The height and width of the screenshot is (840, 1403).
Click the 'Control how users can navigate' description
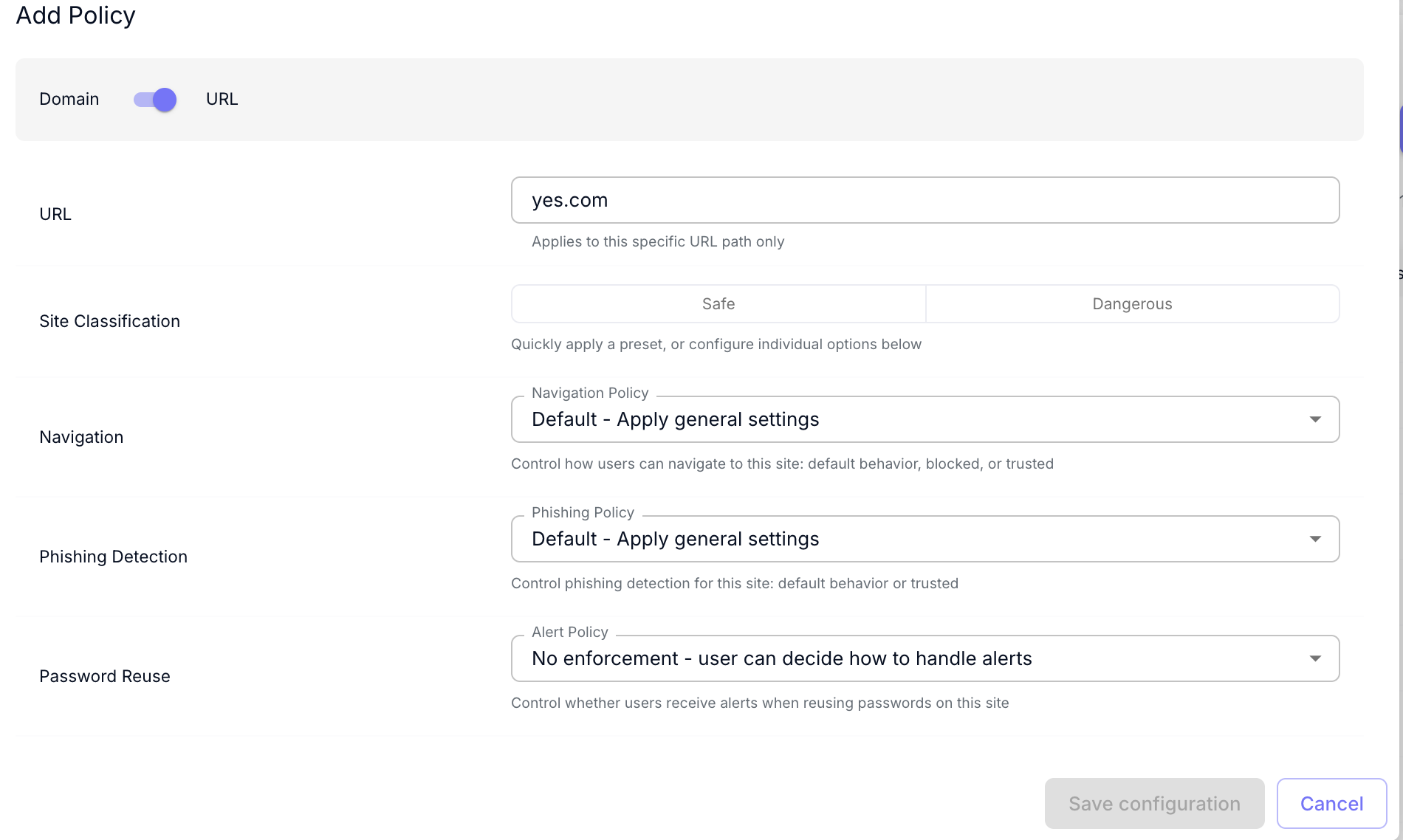coord(782,464)
